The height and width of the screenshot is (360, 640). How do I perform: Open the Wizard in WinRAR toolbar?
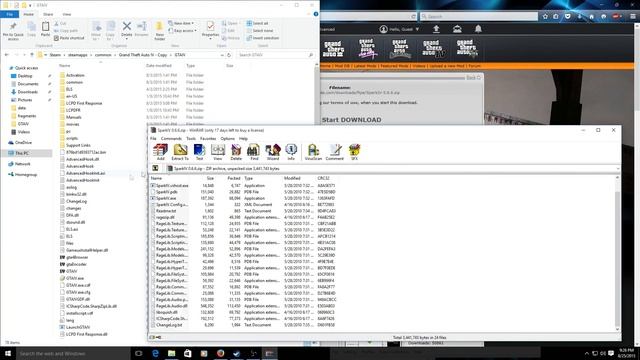point(273,152)
